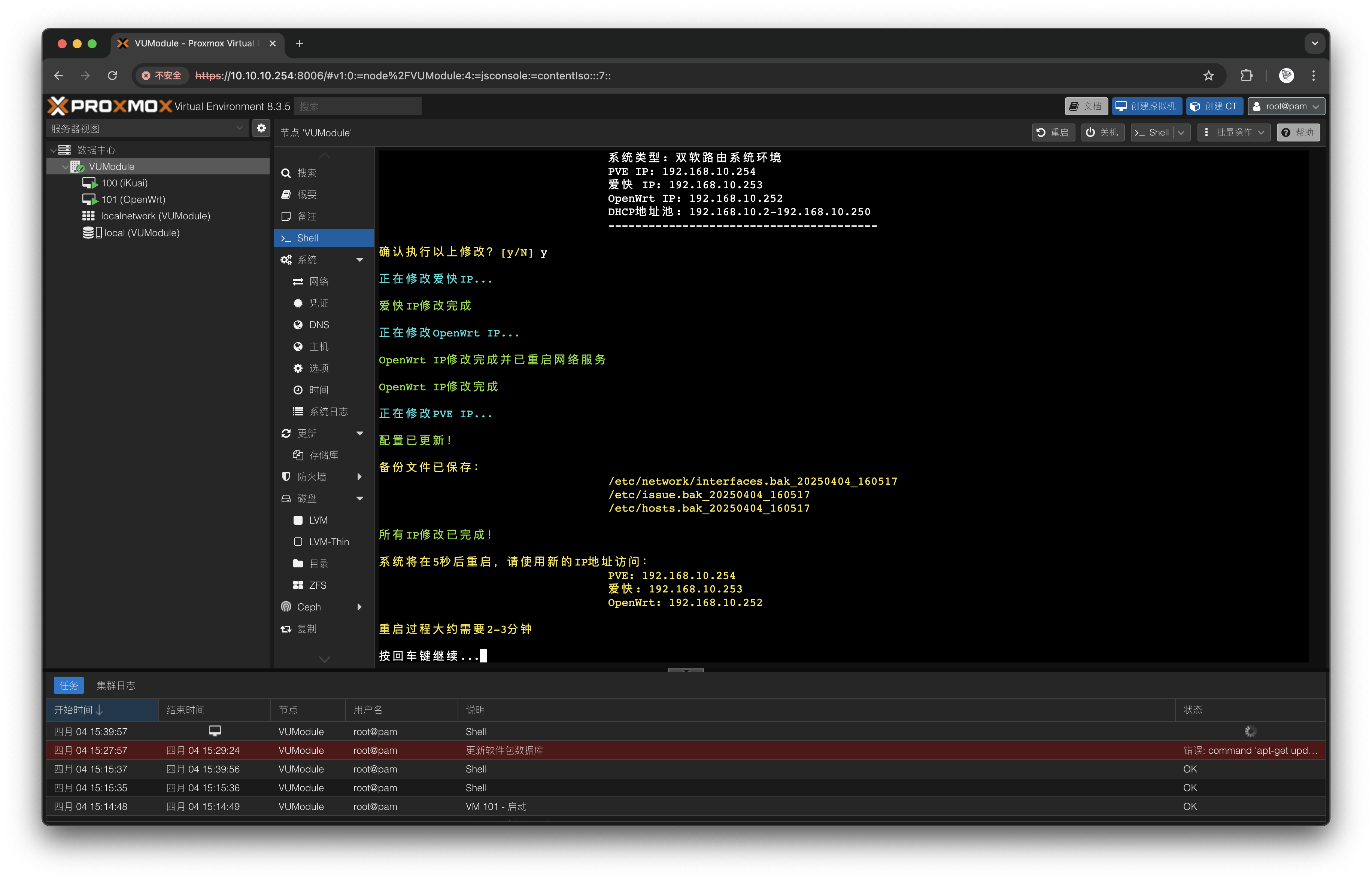Expand the 防火墙 firewall submenu
Image resolution: width=1372 pixels, height=881 pixels.
click(x=359, y=476)
